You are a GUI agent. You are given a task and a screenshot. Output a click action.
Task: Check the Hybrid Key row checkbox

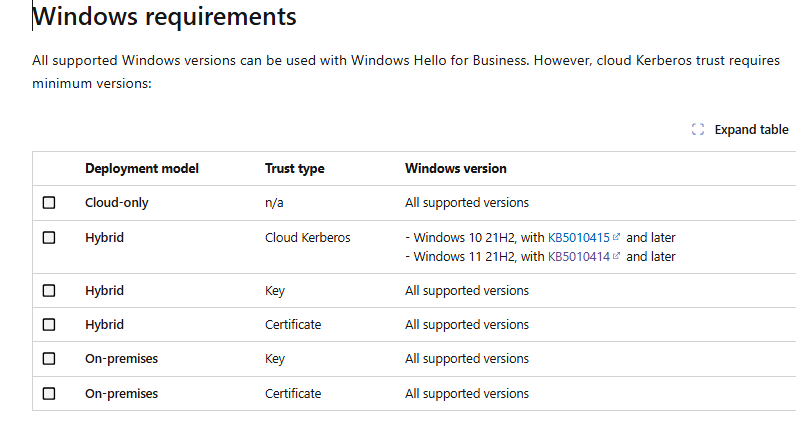(49, 290)
